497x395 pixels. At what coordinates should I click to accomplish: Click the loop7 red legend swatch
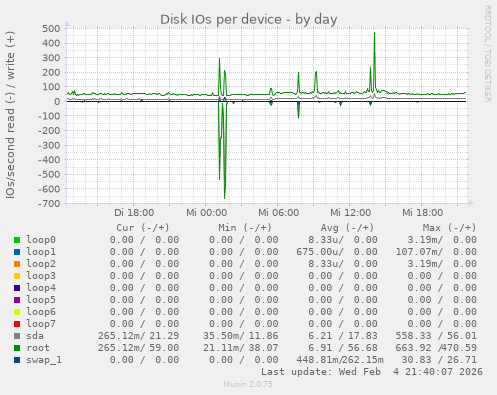17,324
